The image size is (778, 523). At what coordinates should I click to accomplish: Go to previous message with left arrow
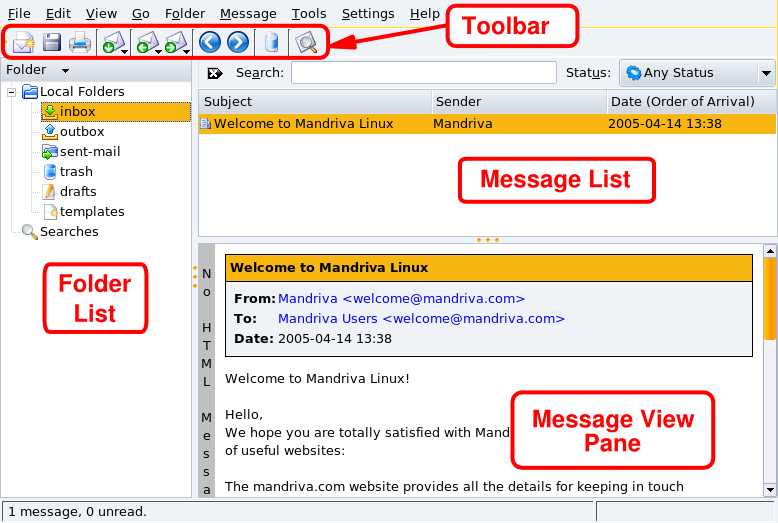[209, 42]
